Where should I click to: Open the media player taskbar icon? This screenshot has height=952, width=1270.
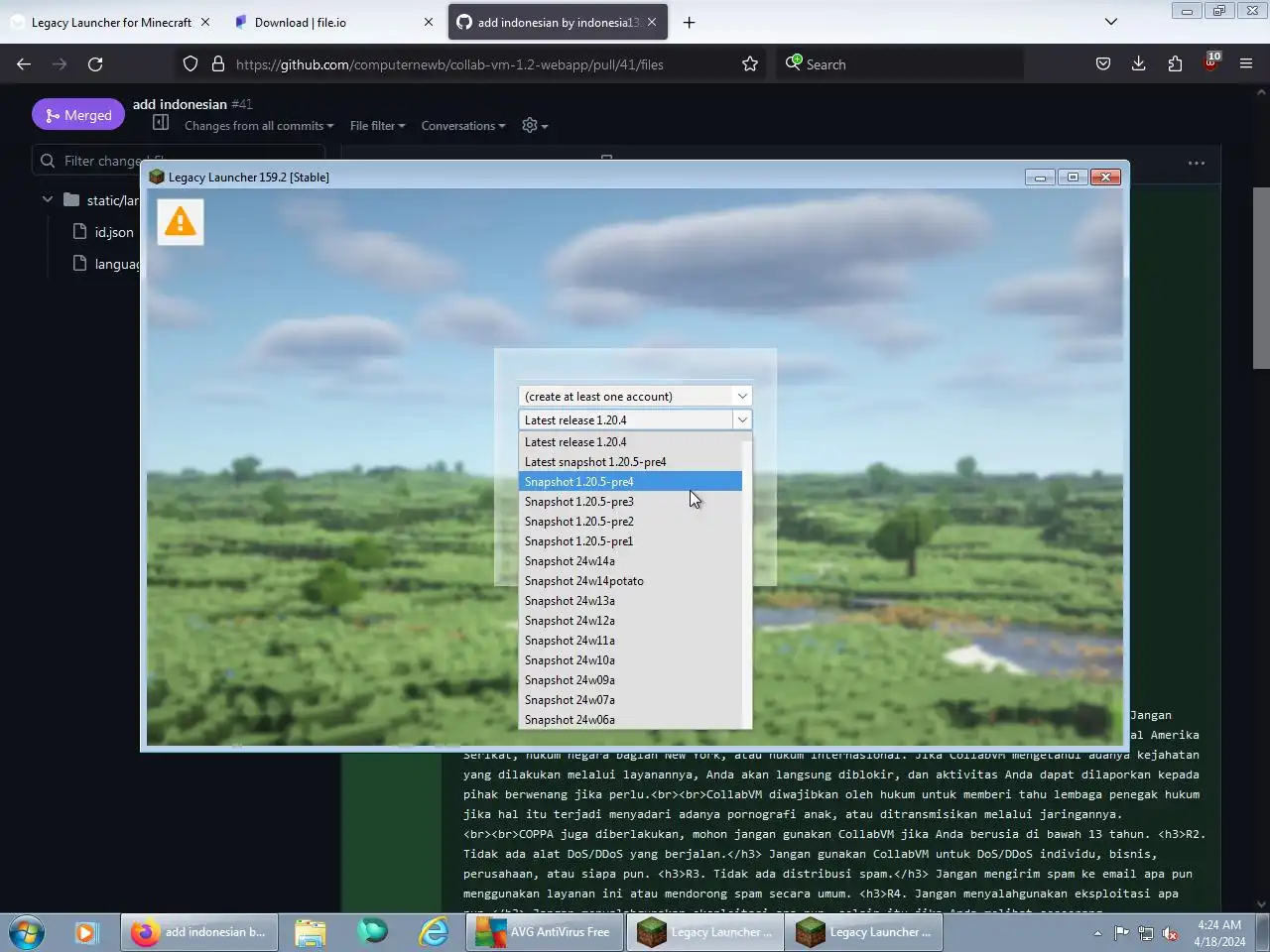point(85,932)
